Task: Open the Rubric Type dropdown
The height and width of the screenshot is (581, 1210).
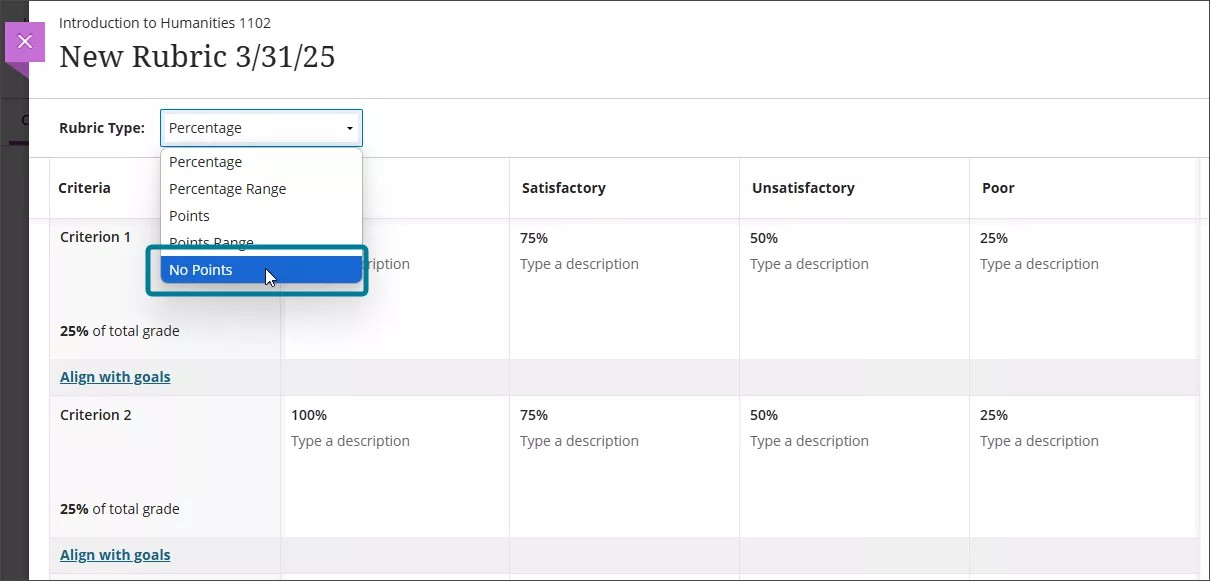Action: point(260,127)
